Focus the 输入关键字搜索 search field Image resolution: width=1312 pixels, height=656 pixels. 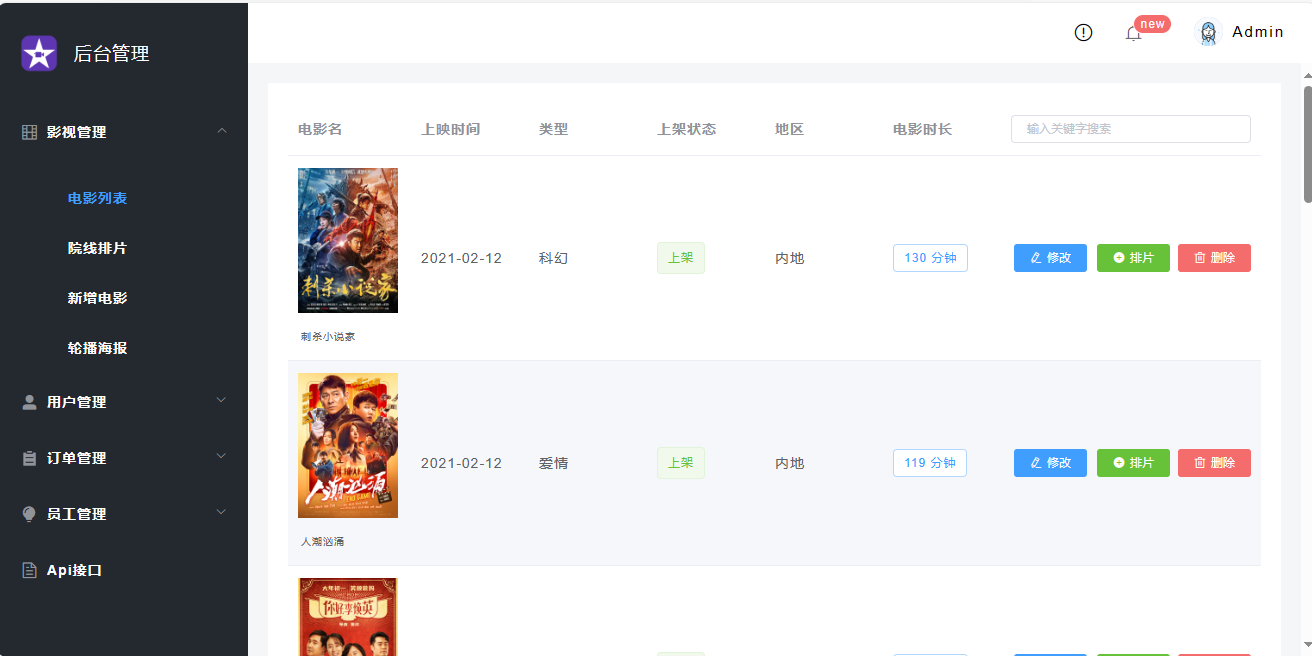click(1130, 129)
